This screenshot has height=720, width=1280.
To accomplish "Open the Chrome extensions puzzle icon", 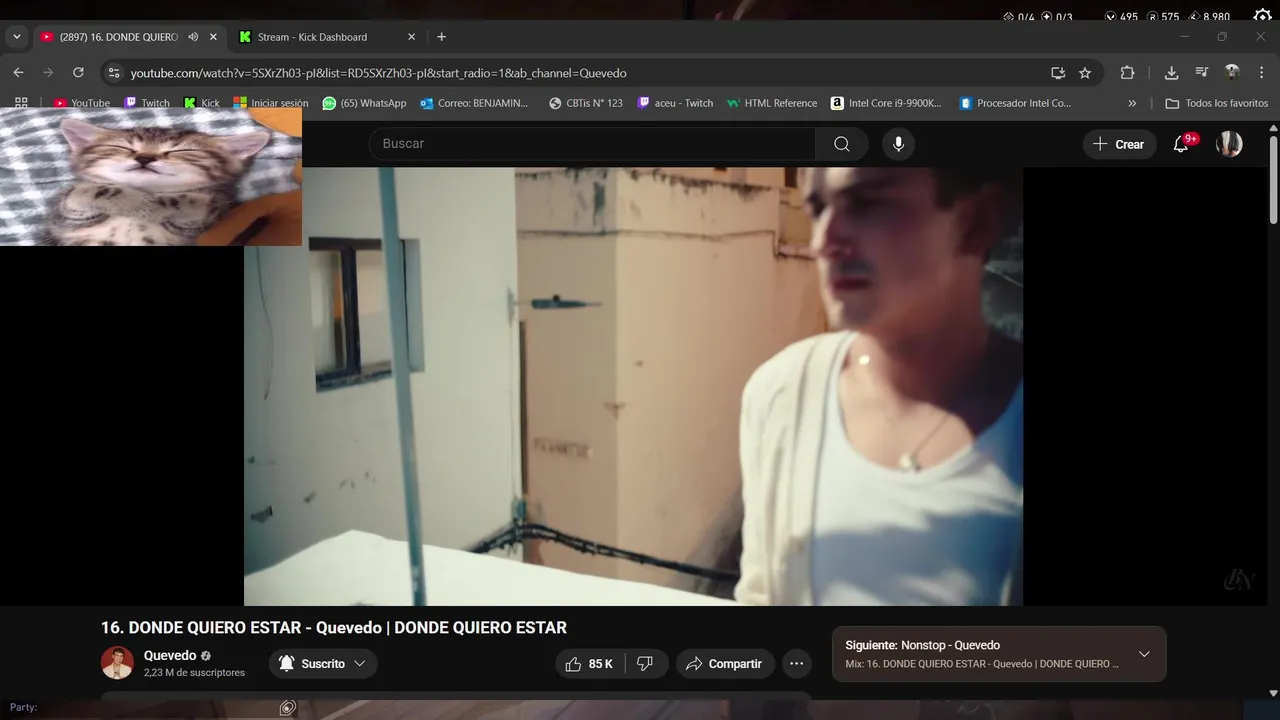I will [1127, 73].
